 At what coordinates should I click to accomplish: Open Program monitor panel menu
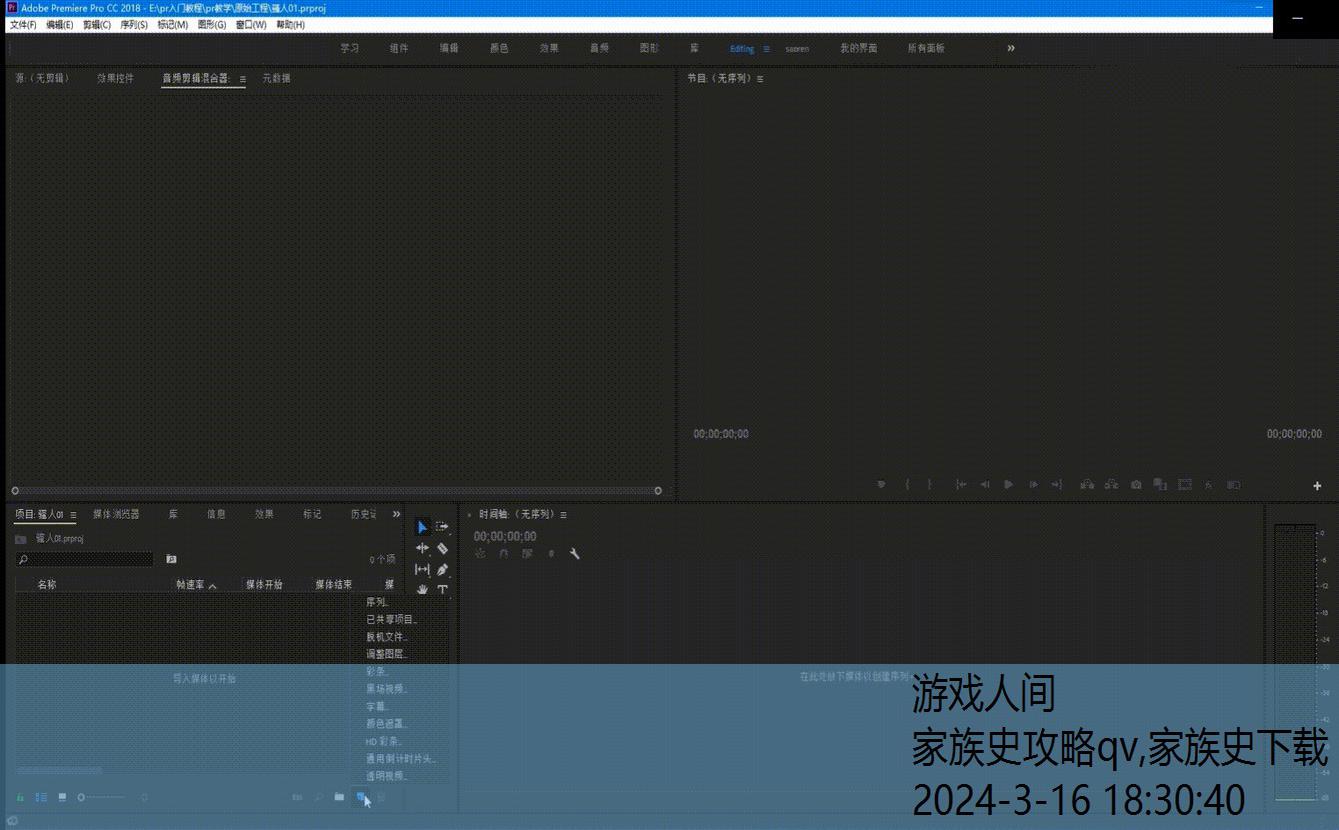pos(760,79)
